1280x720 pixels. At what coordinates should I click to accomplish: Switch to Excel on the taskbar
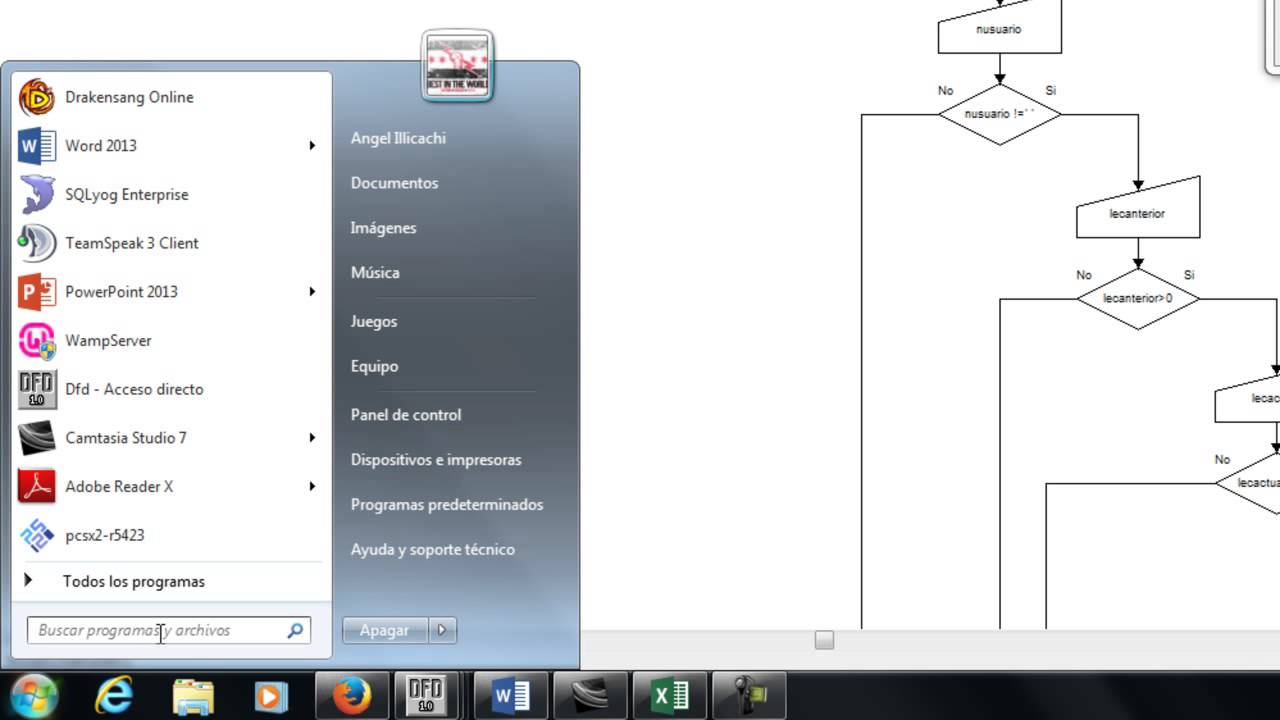click(670, 696)
